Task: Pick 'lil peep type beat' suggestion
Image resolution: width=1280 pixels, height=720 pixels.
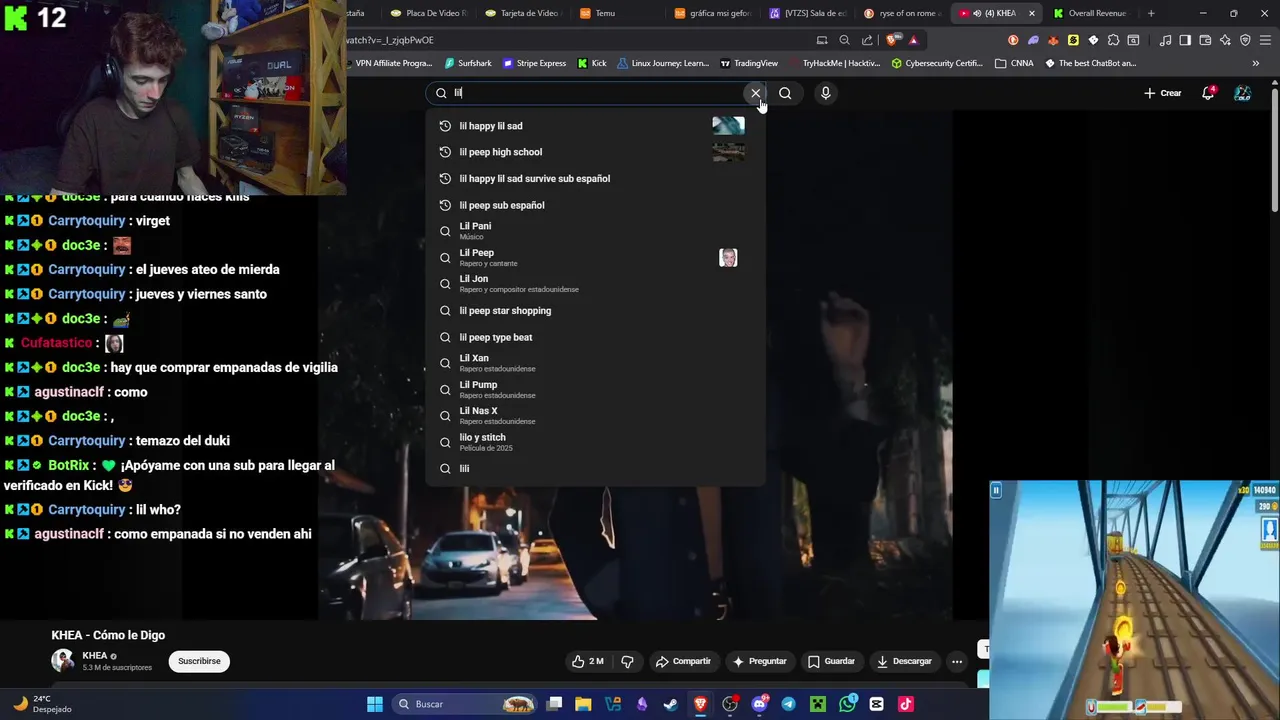Action: click(x=595, y=337)
